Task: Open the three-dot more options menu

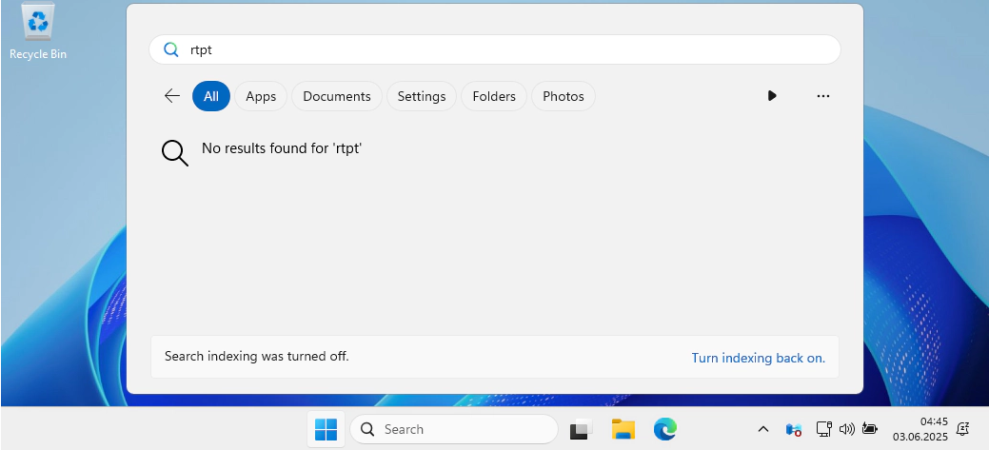Action: (823, 96)
